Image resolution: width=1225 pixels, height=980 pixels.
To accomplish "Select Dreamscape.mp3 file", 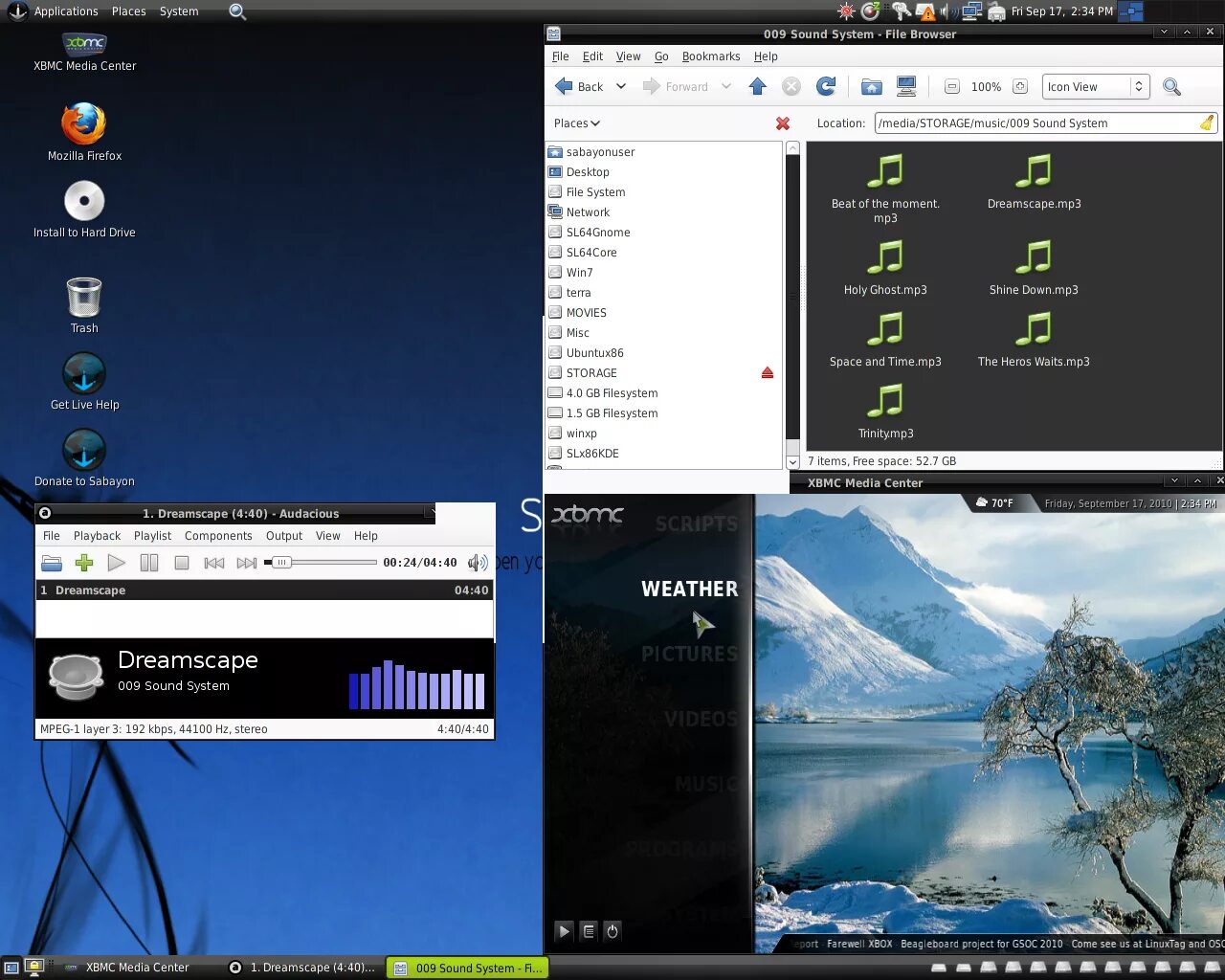I will (1034, 182).
